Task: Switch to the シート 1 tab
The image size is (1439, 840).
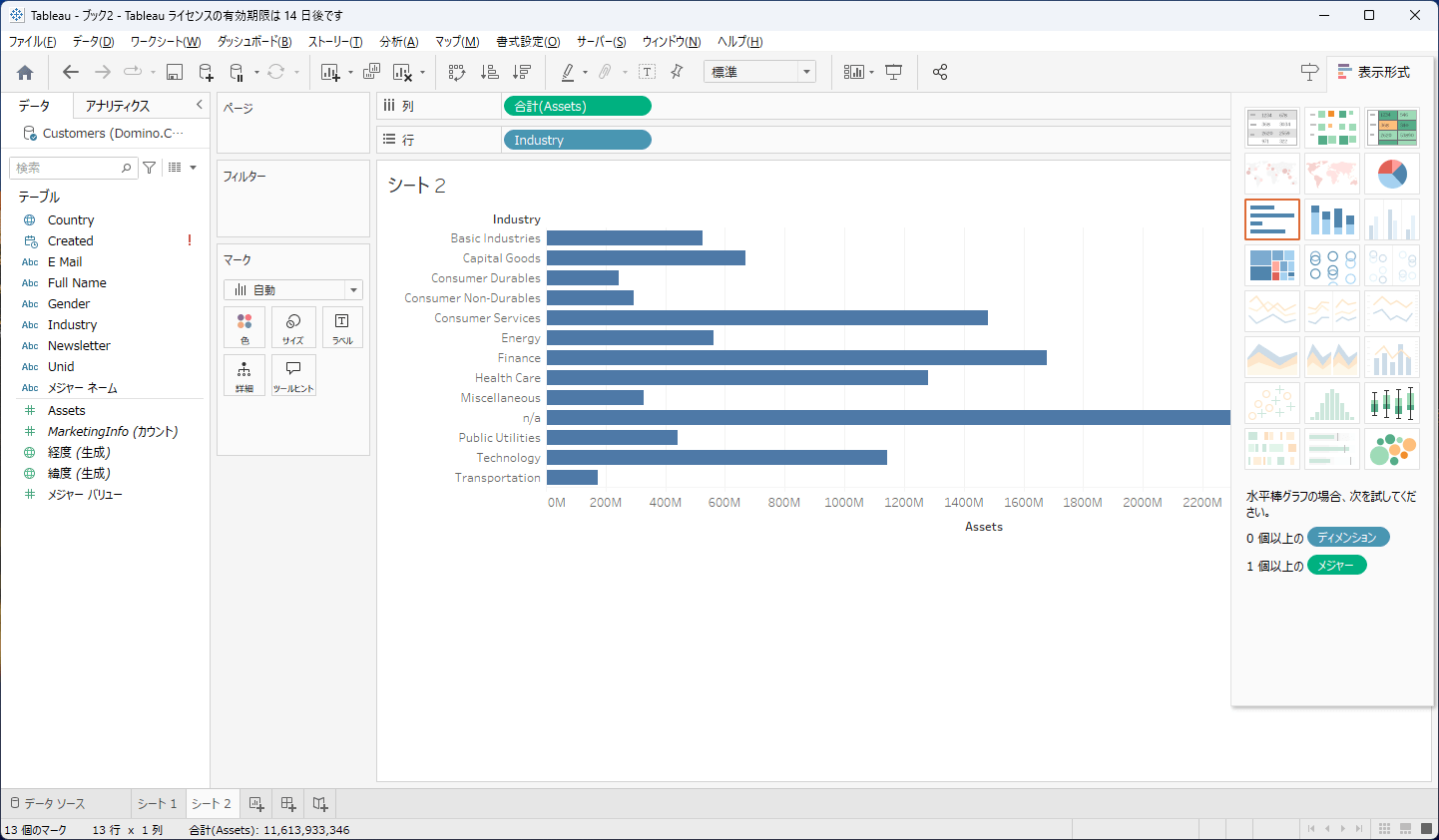Action: tap(157, 804)
